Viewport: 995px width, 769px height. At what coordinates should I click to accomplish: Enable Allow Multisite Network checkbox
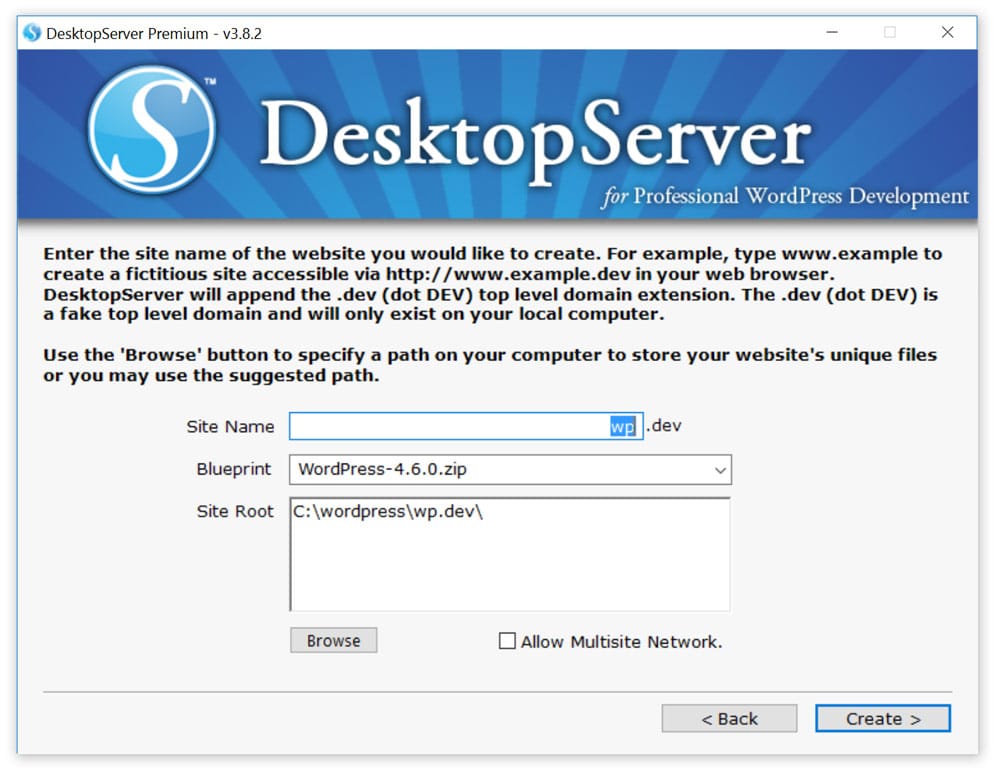(507, 641)
